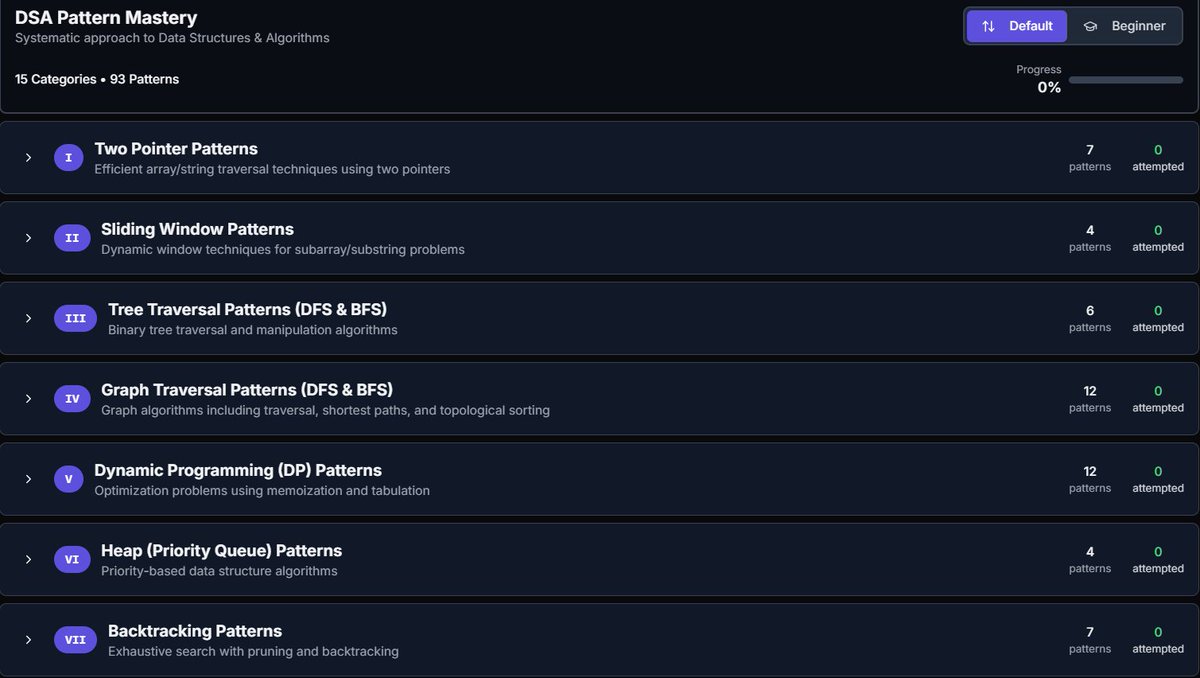Click 'Systematic approach to Data Structures & Algorithms' subtitle
Screen dimensions: 1200x678
click(x=172, y=38)
